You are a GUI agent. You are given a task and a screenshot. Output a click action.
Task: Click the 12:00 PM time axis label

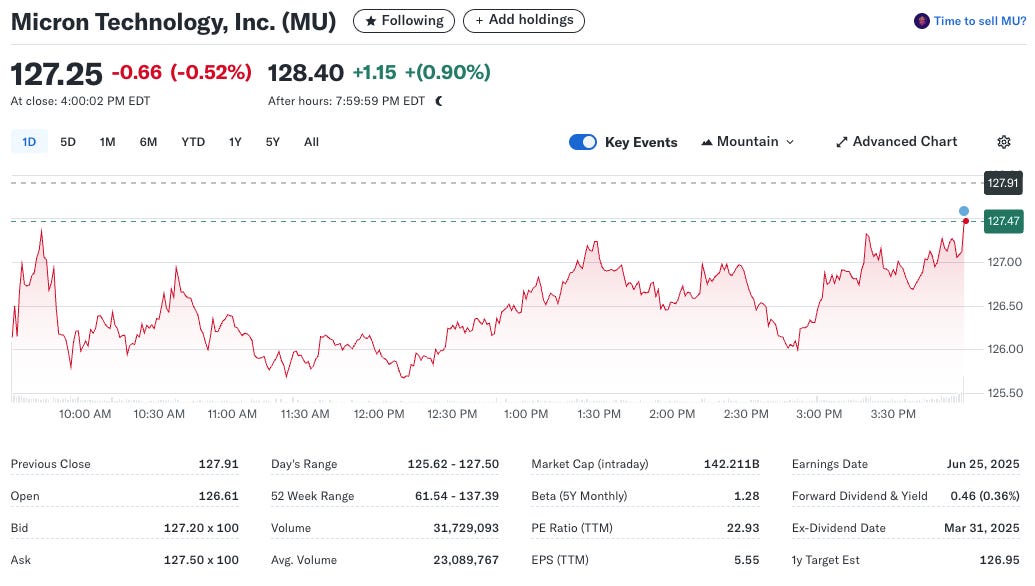point(379,414)
